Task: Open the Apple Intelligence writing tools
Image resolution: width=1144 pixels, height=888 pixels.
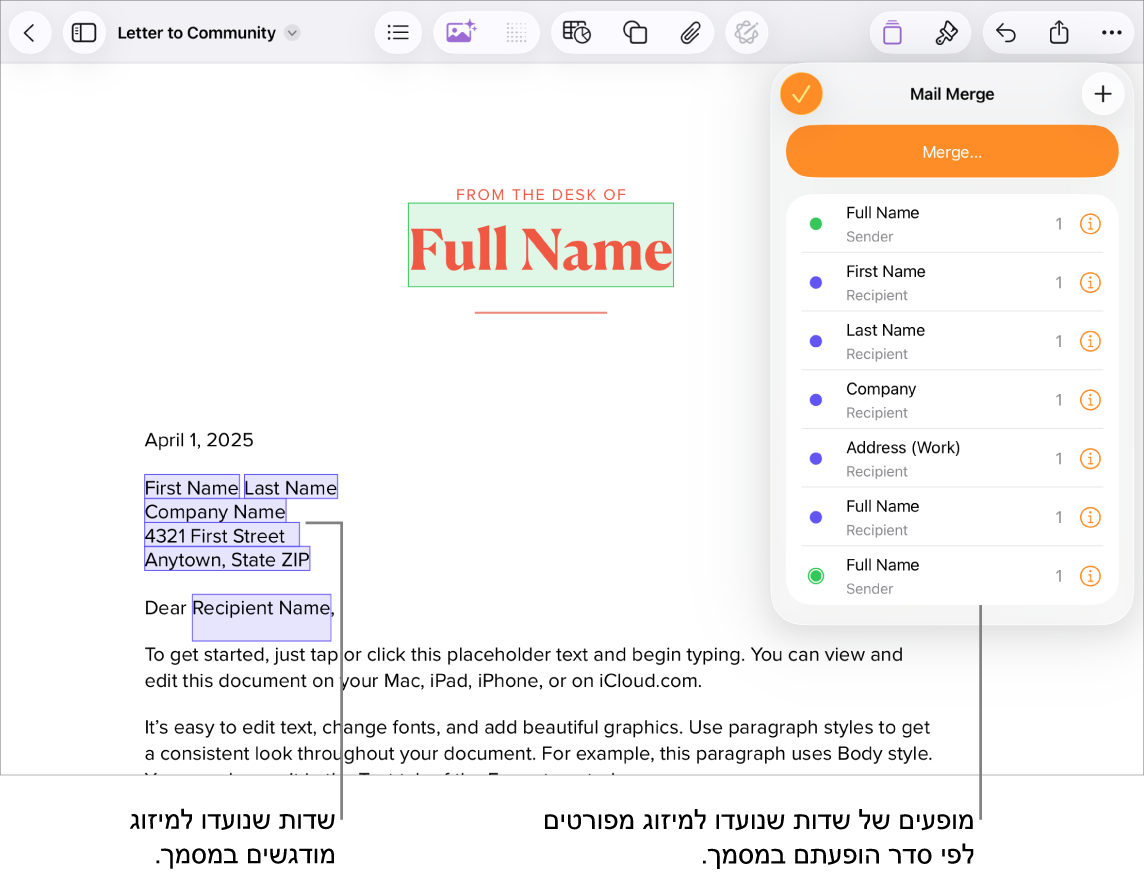Action: [746, 32]
